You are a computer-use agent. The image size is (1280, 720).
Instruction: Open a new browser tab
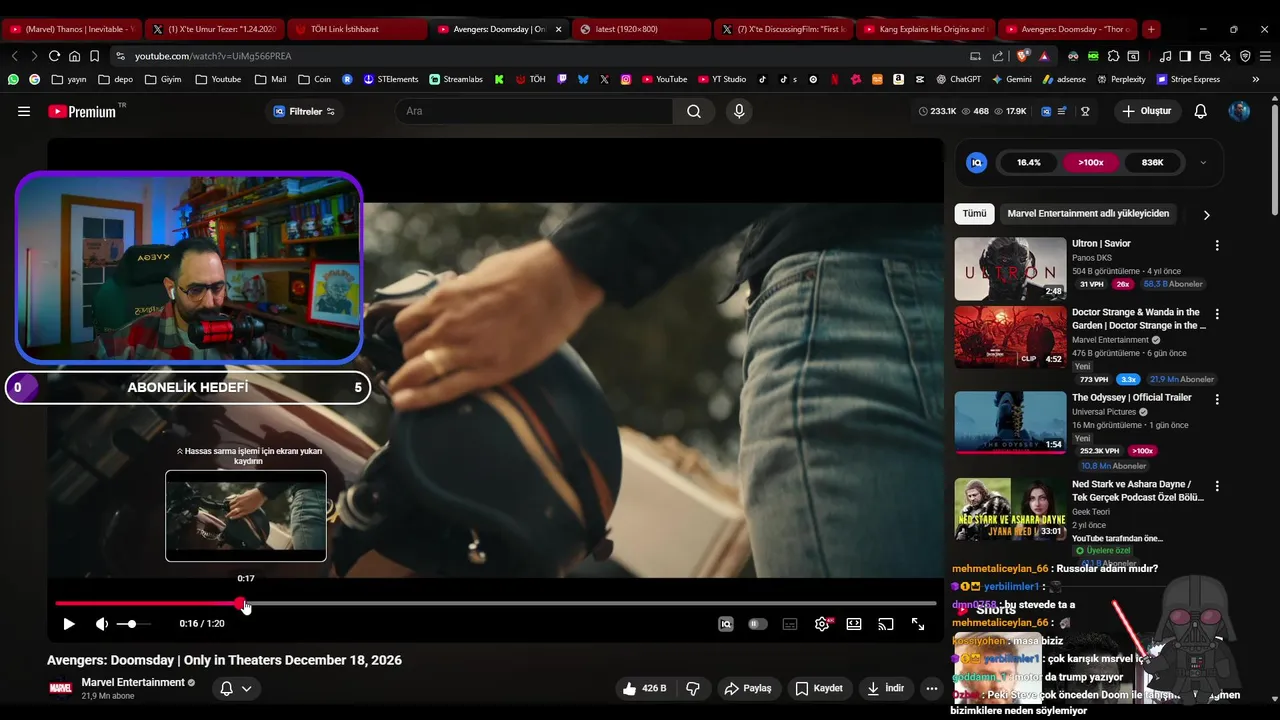(x=1151, y=29)
